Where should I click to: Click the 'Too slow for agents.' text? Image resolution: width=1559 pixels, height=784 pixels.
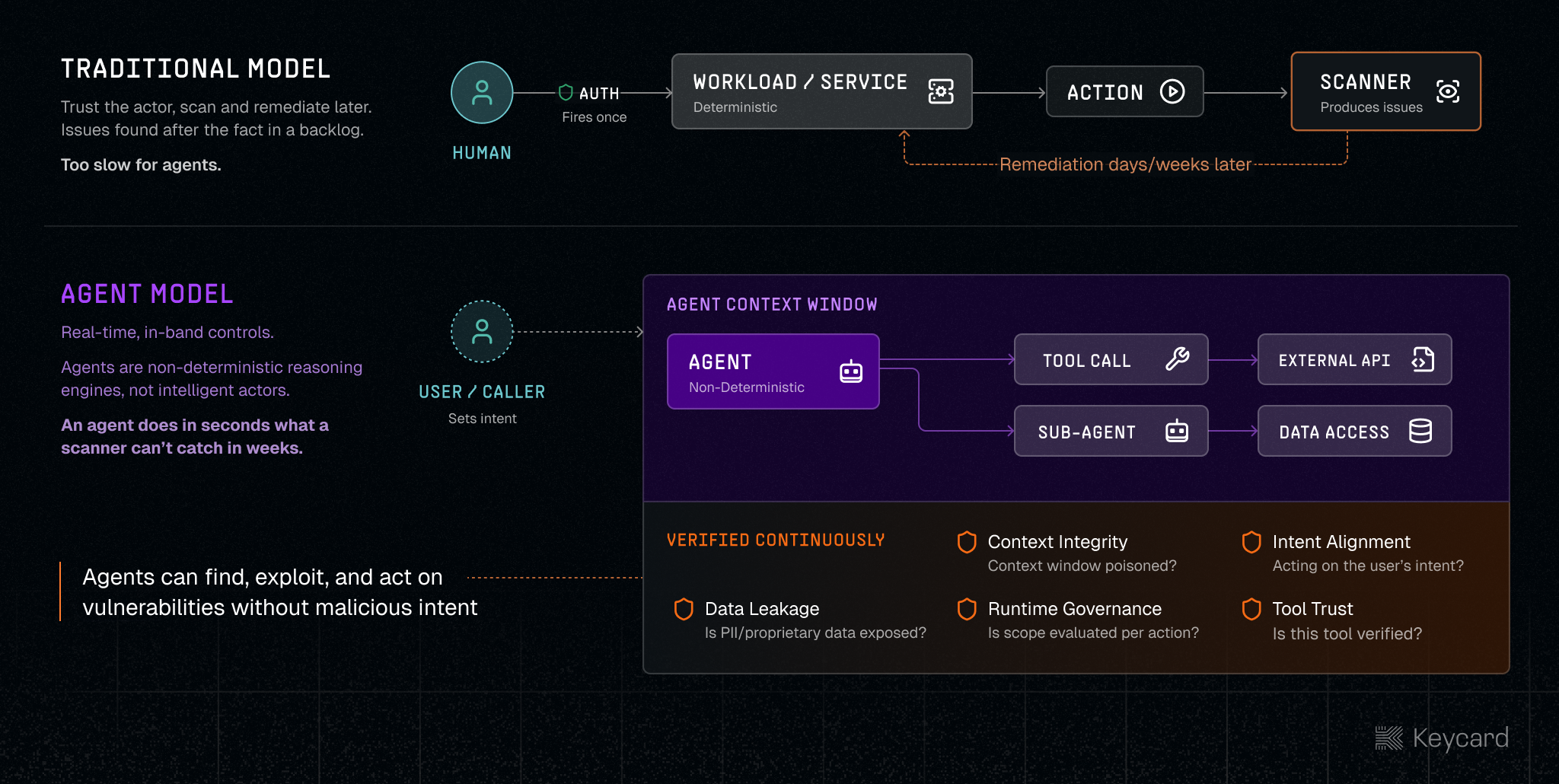(141, 164)
